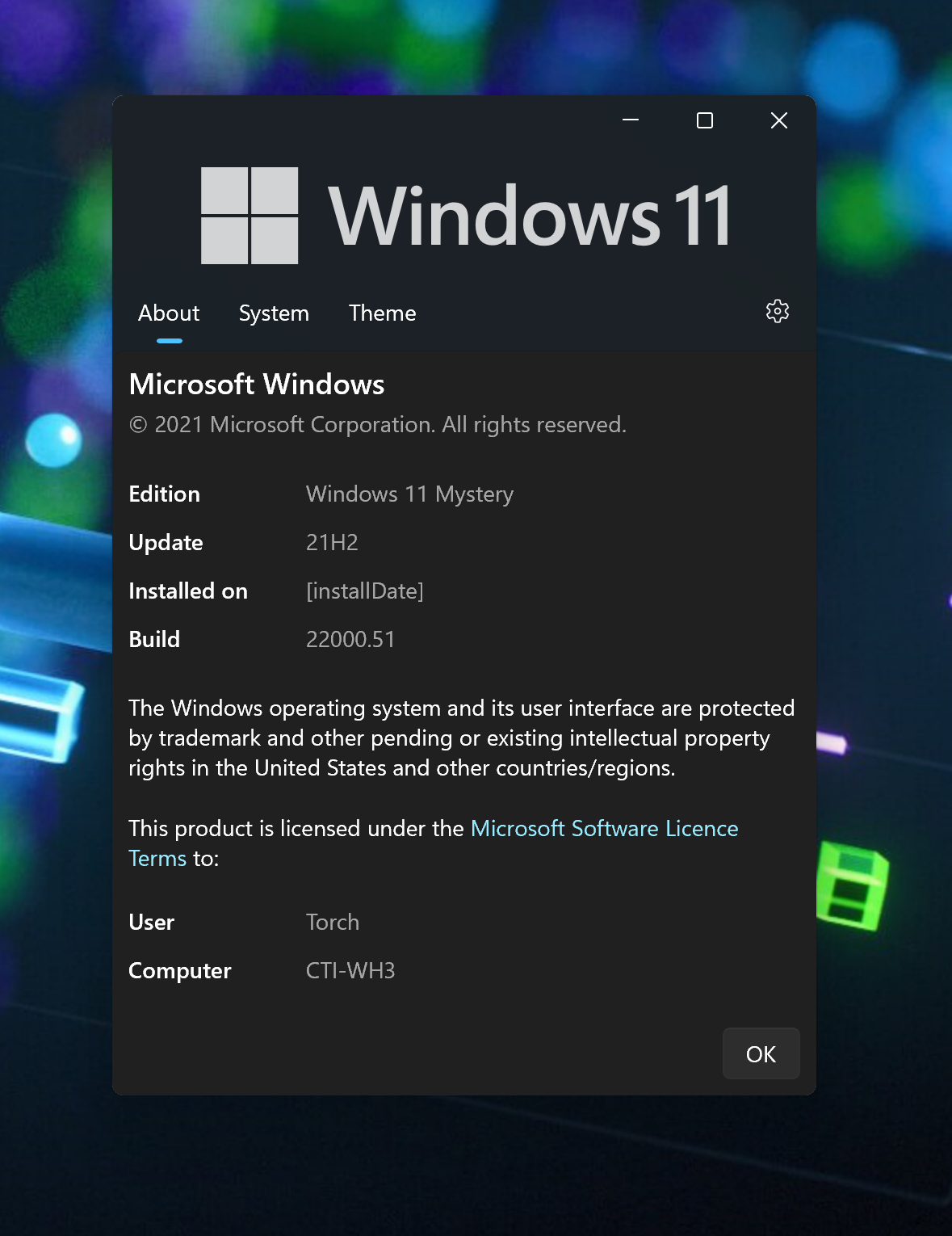Maximize the Windows 11 about window
The image size is (952, 1236).
tap(705, 120)
